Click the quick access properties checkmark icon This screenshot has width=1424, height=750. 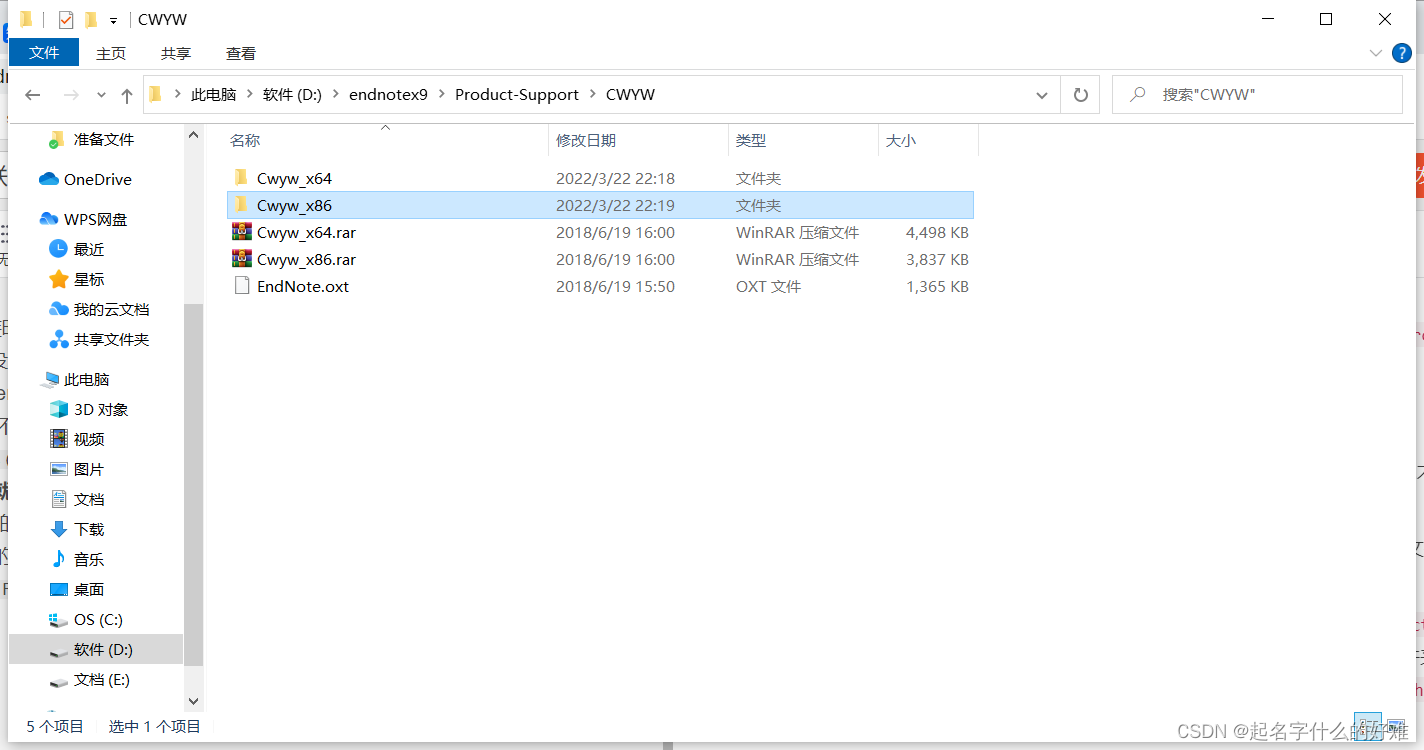click(66, 20)
